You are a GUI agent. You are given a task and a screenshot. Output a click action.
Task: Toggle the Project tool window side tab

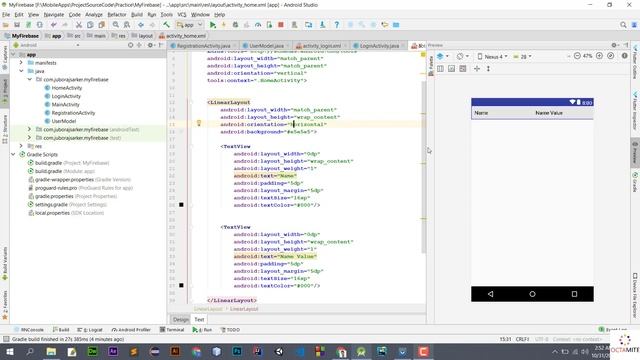(5, 91)
